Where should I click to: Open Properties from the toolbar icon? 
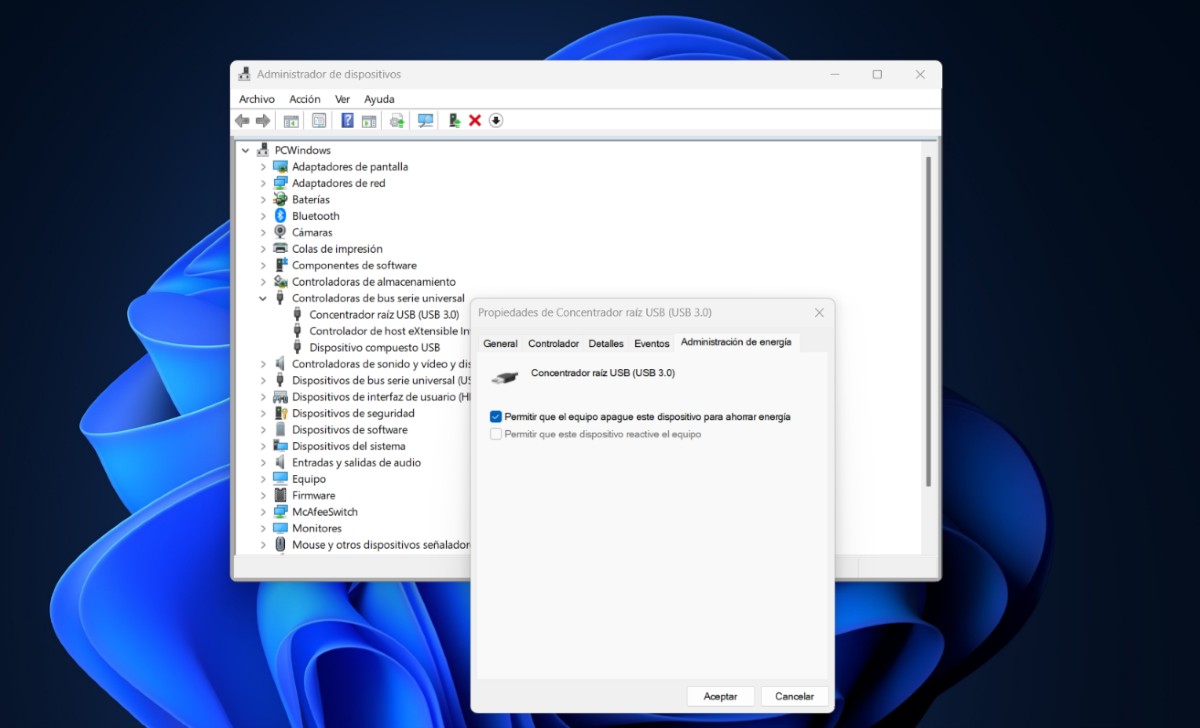(x=319, y=121)
